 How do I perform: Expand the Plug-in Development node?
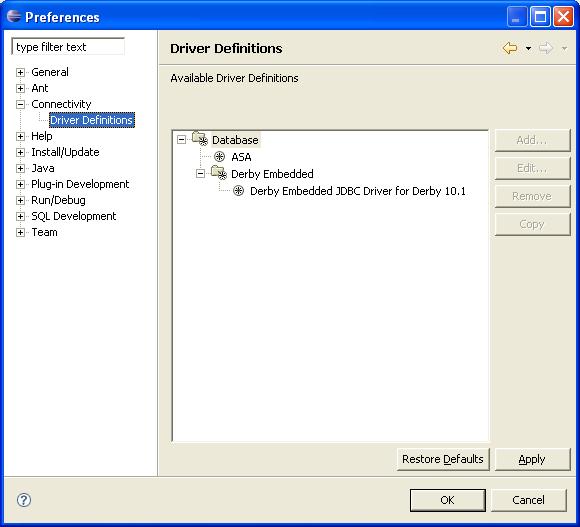coord(20,184)
